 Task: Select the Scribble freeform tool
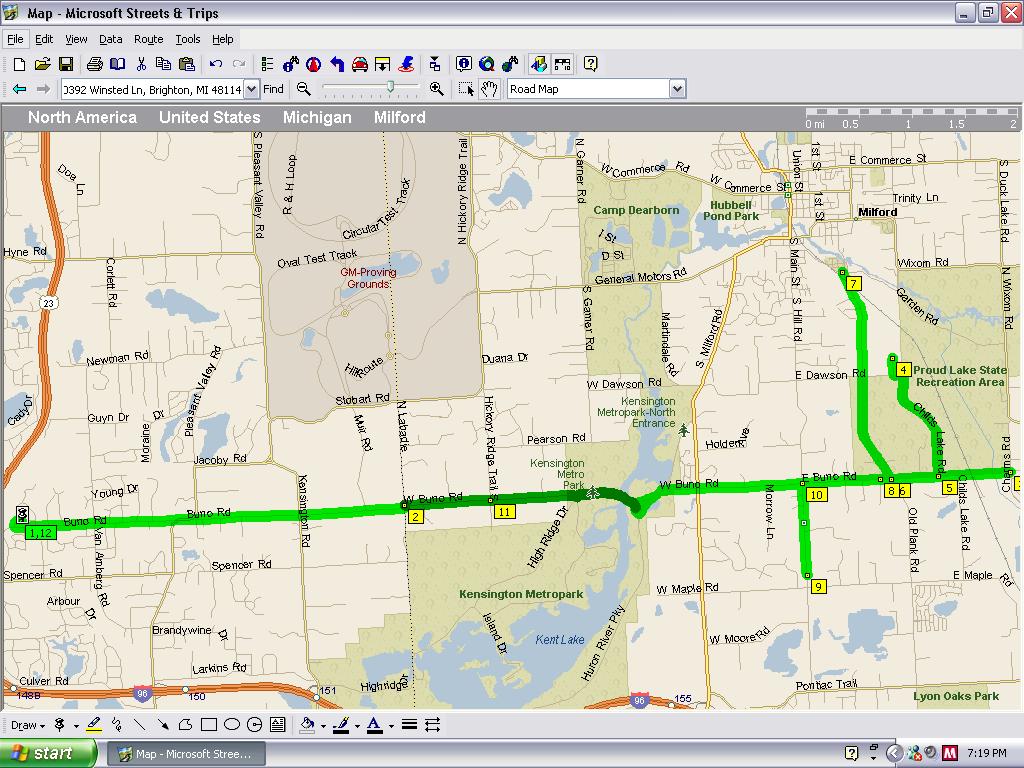(117, 725)
